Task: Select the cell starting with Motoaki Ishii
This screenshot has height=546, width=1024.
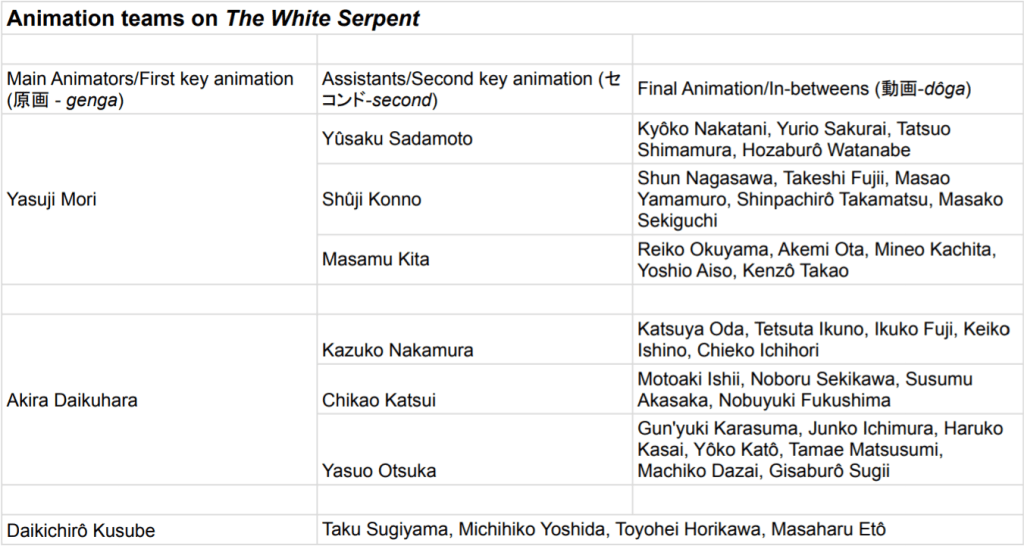Action: (x=805, y=390)
